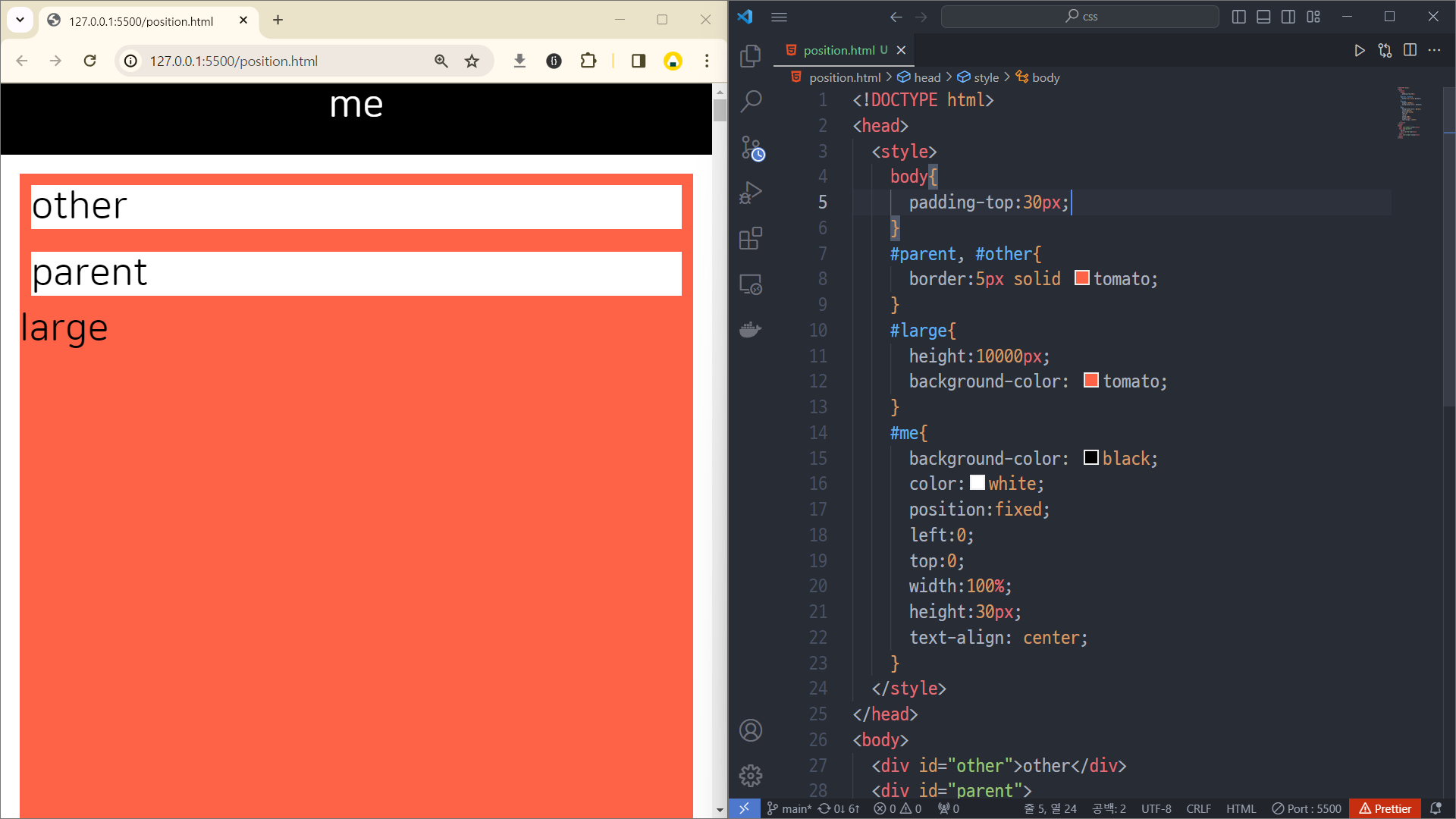Open the Chrome tab search dropdown arrow
This screenshot has height=819, width=1456.
[20, 20]
